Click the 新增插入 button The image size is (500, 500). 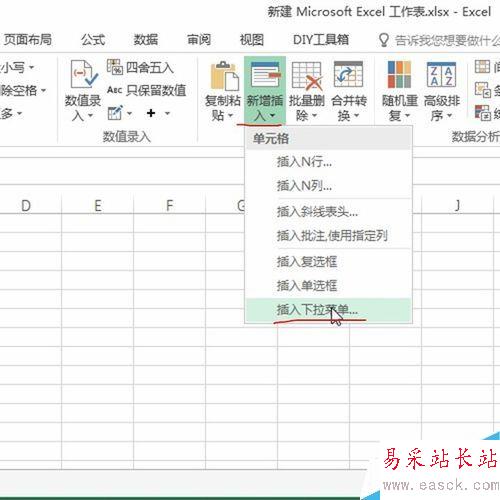pos(265,91)
